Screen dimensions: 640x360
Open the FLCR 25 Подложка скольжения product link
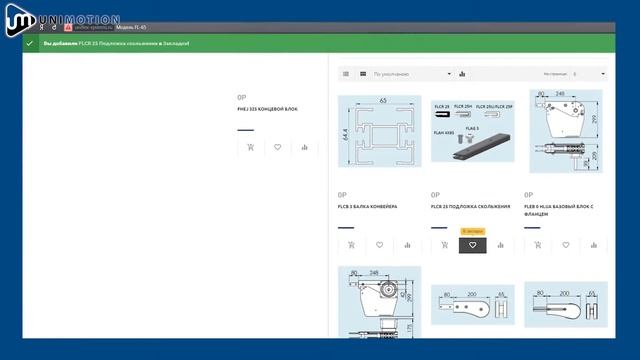coord(470,207)
